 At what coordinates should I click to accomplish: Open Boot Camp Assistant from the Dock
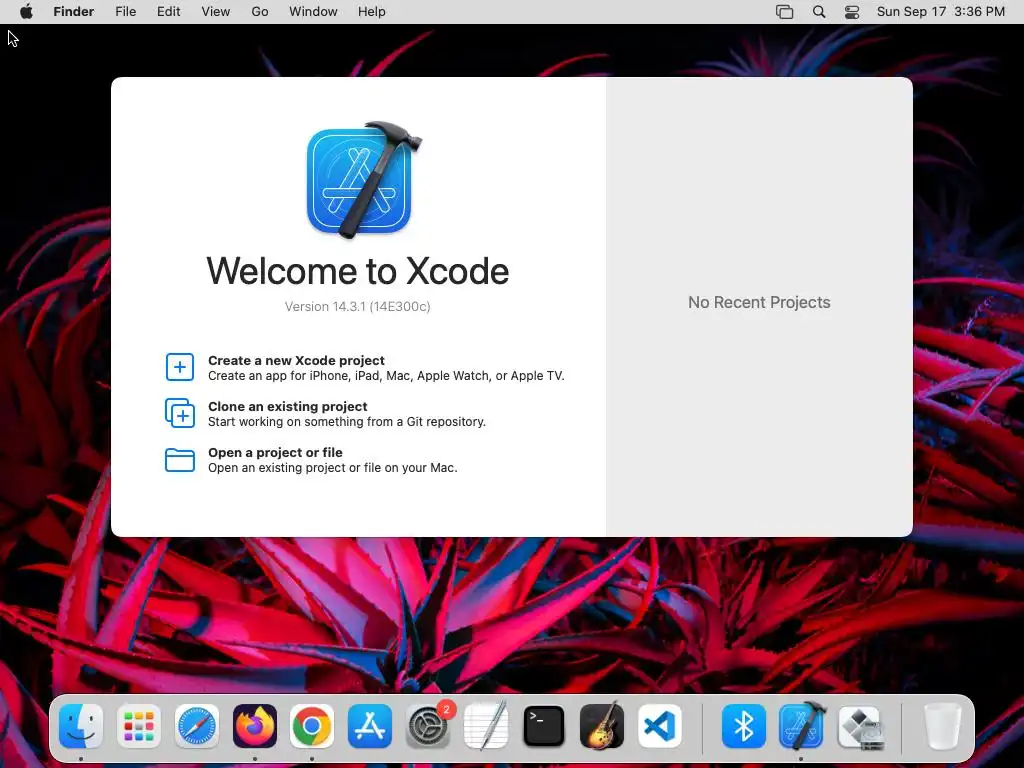click(860, 726)
